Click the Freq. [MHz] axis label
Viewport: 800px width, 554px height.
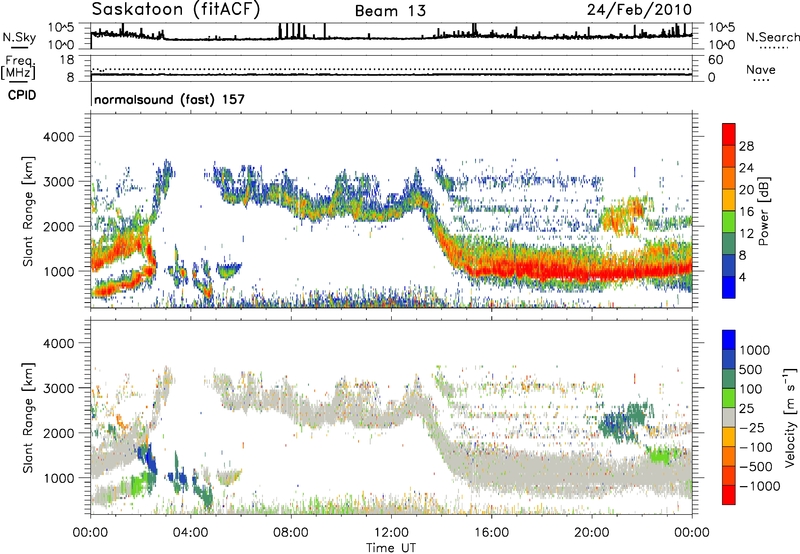coord(18,69)
